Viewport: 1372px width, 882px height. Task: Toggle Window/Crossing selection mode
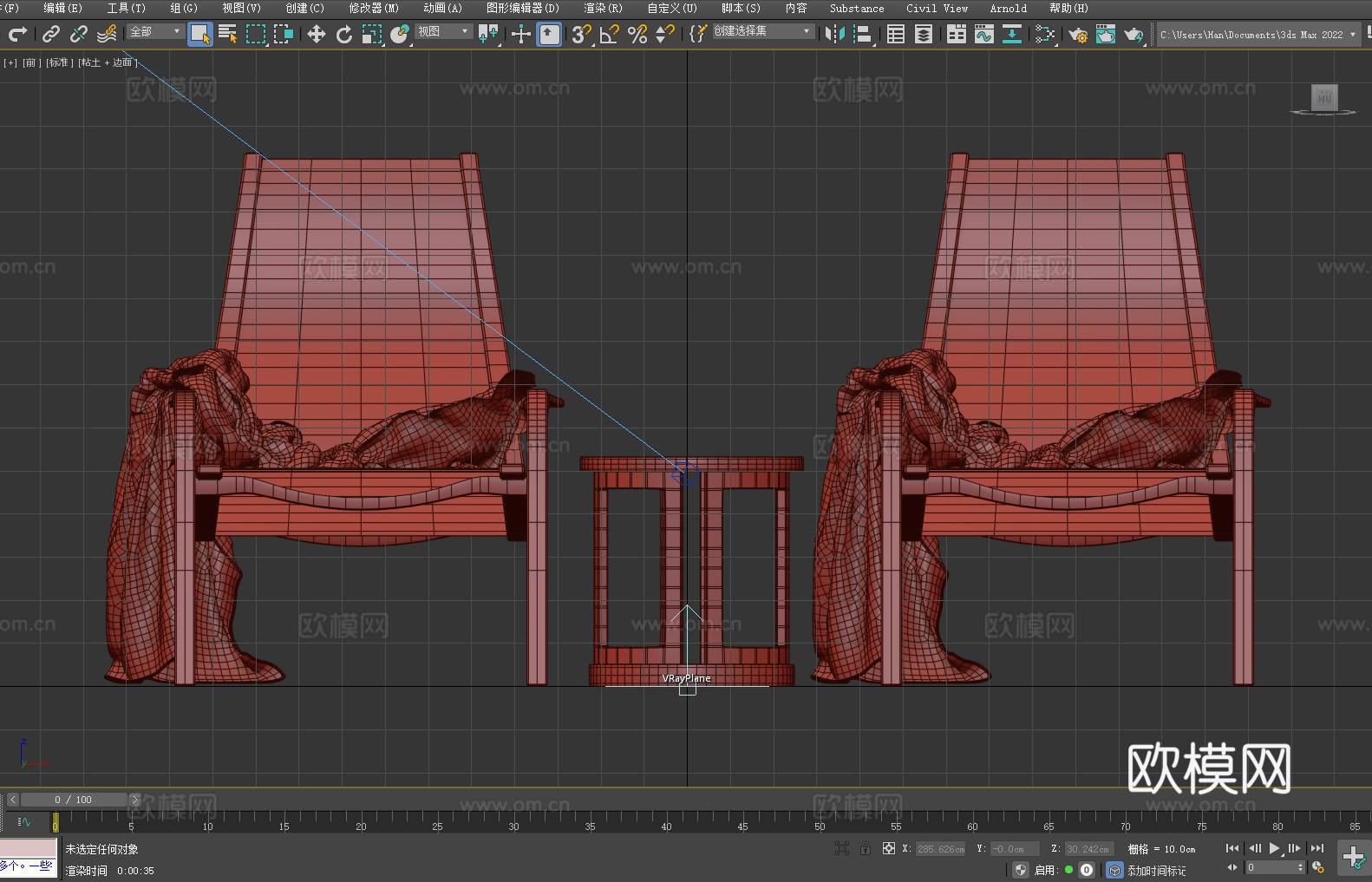(x=284, y=35)
